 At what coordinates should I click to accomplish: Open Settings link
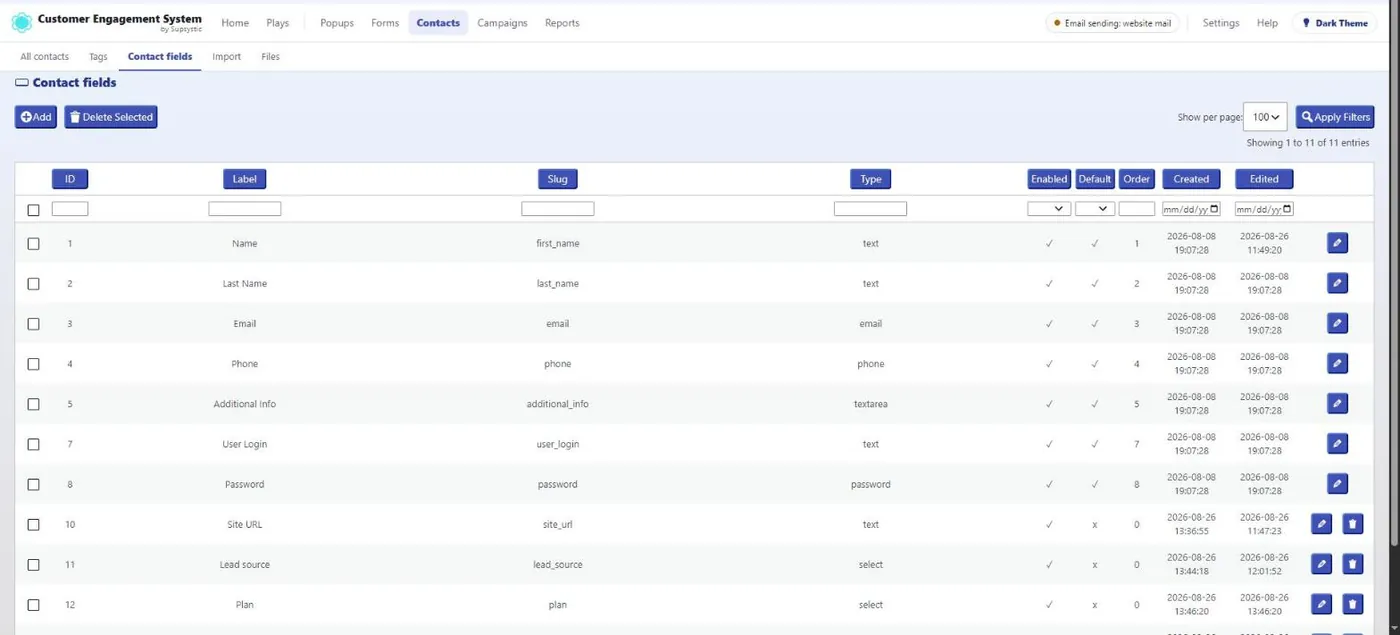(1221, 23)
